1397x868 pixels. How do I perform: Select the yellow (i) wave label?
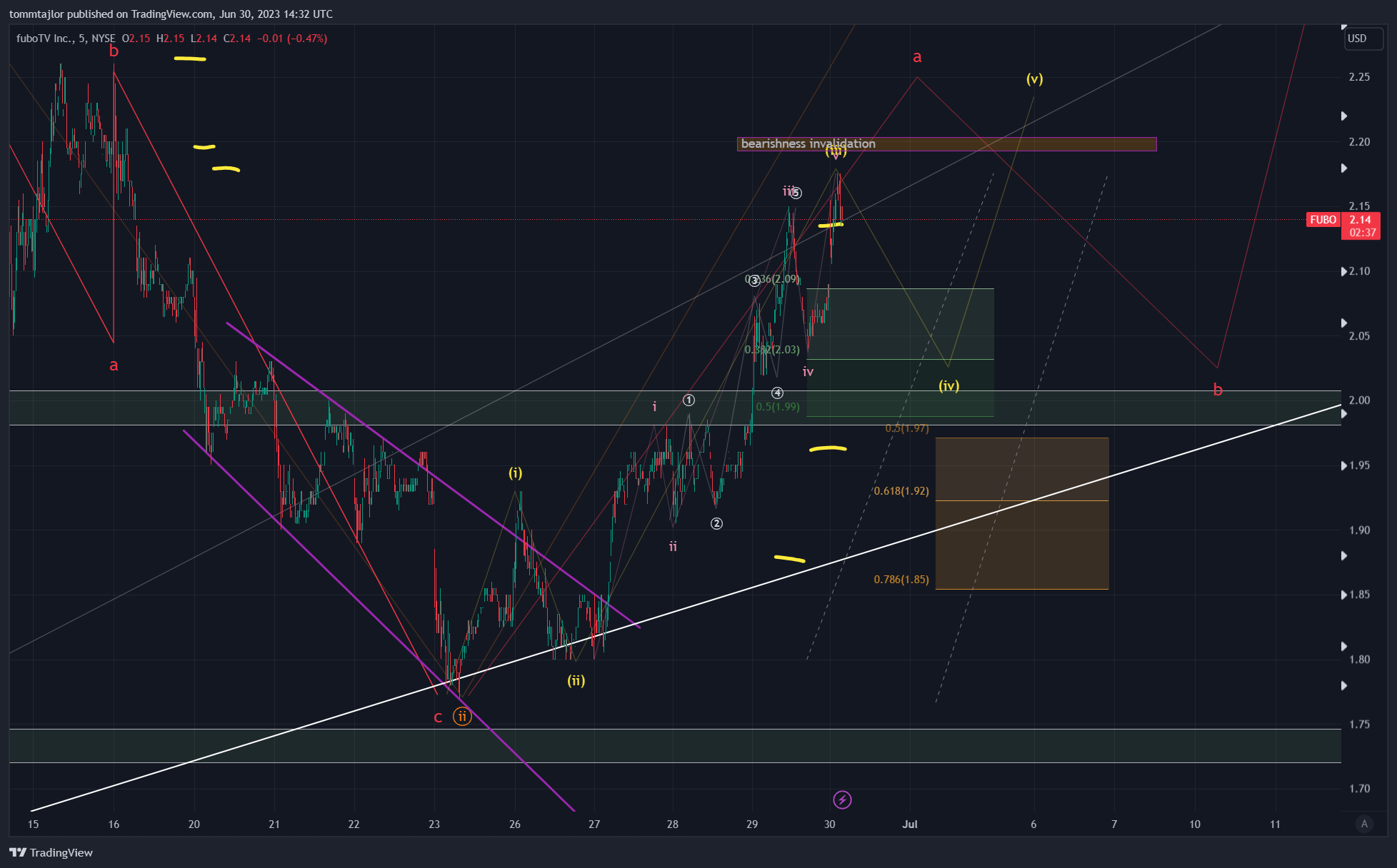(515, 473)
